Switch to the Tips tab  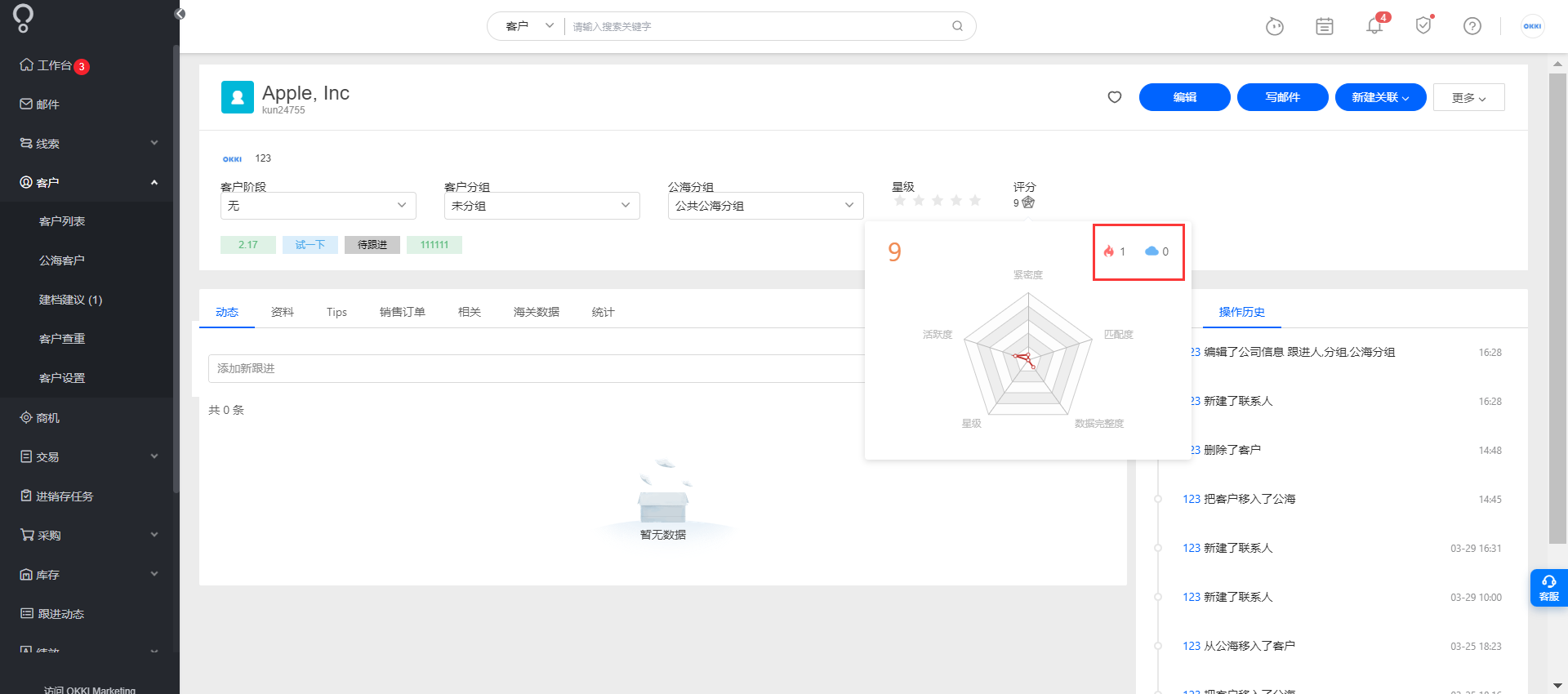point(336,312)
